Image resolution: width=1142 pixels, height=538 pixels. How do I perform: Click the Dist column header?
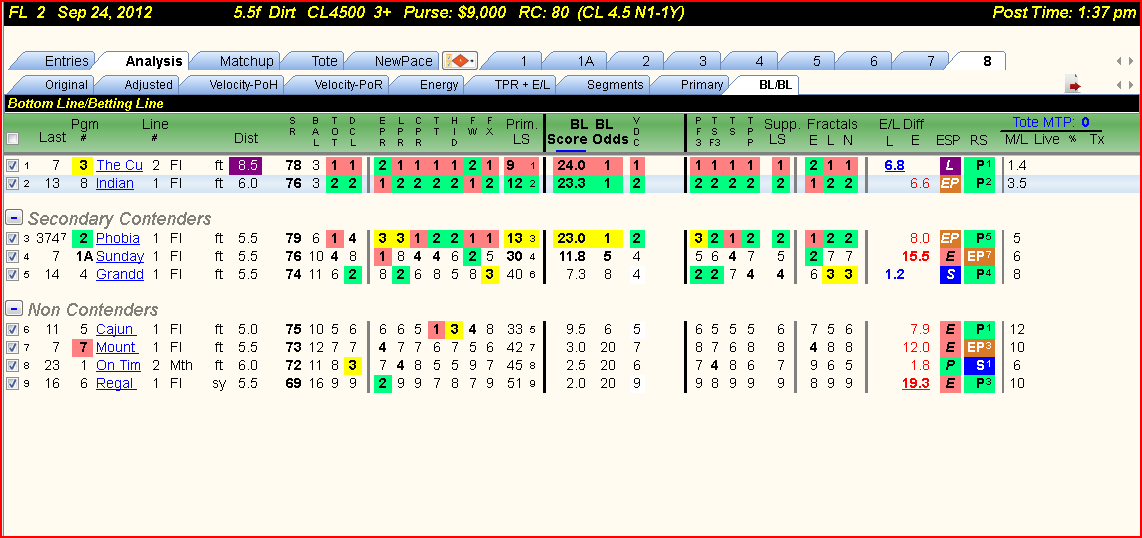pos(245,138)
